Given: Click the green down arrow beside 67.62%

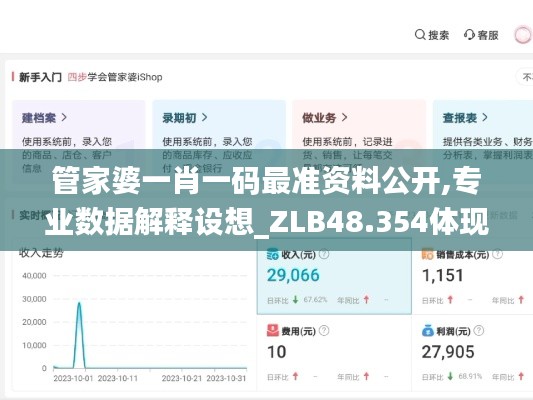Looking at the screenshot, I should pyautogui.click(x=296, y=300).
